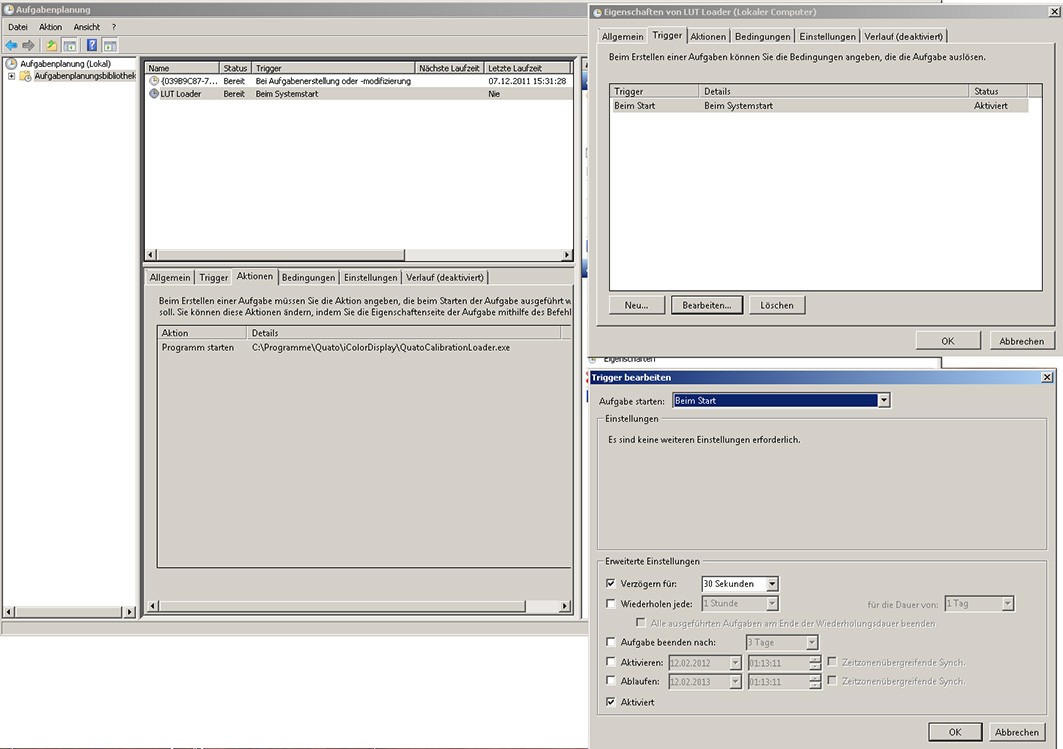Expand the Aufgabenplanungsbibliothek tree node
This screenshot has width=1063, height=749.
[12, 76]
